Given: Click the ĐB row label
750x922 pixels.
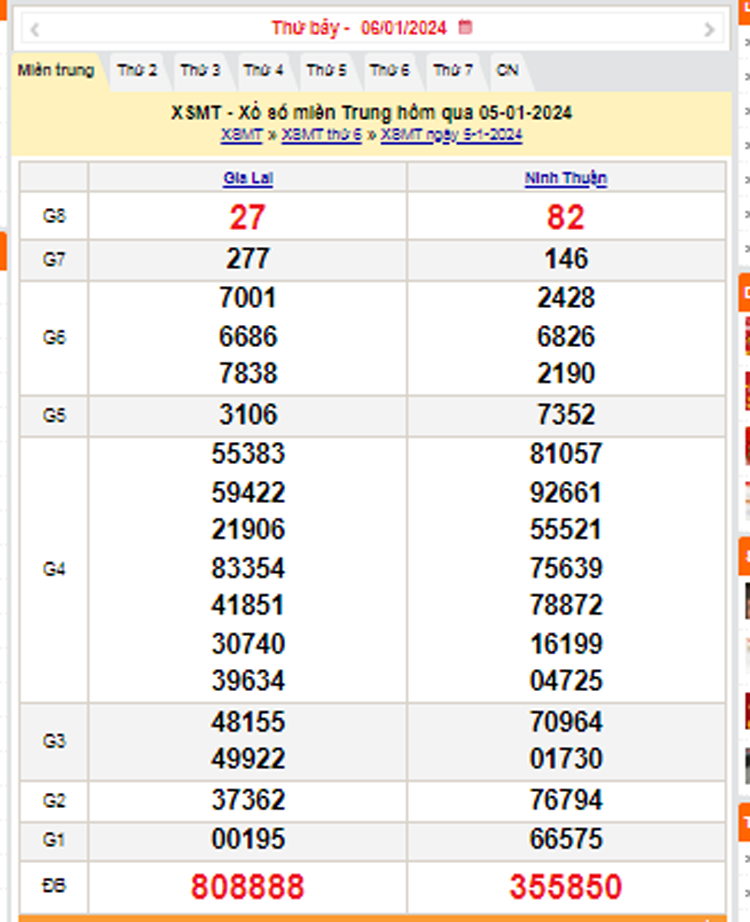Looking at the screenshot, I should point(54,886).
